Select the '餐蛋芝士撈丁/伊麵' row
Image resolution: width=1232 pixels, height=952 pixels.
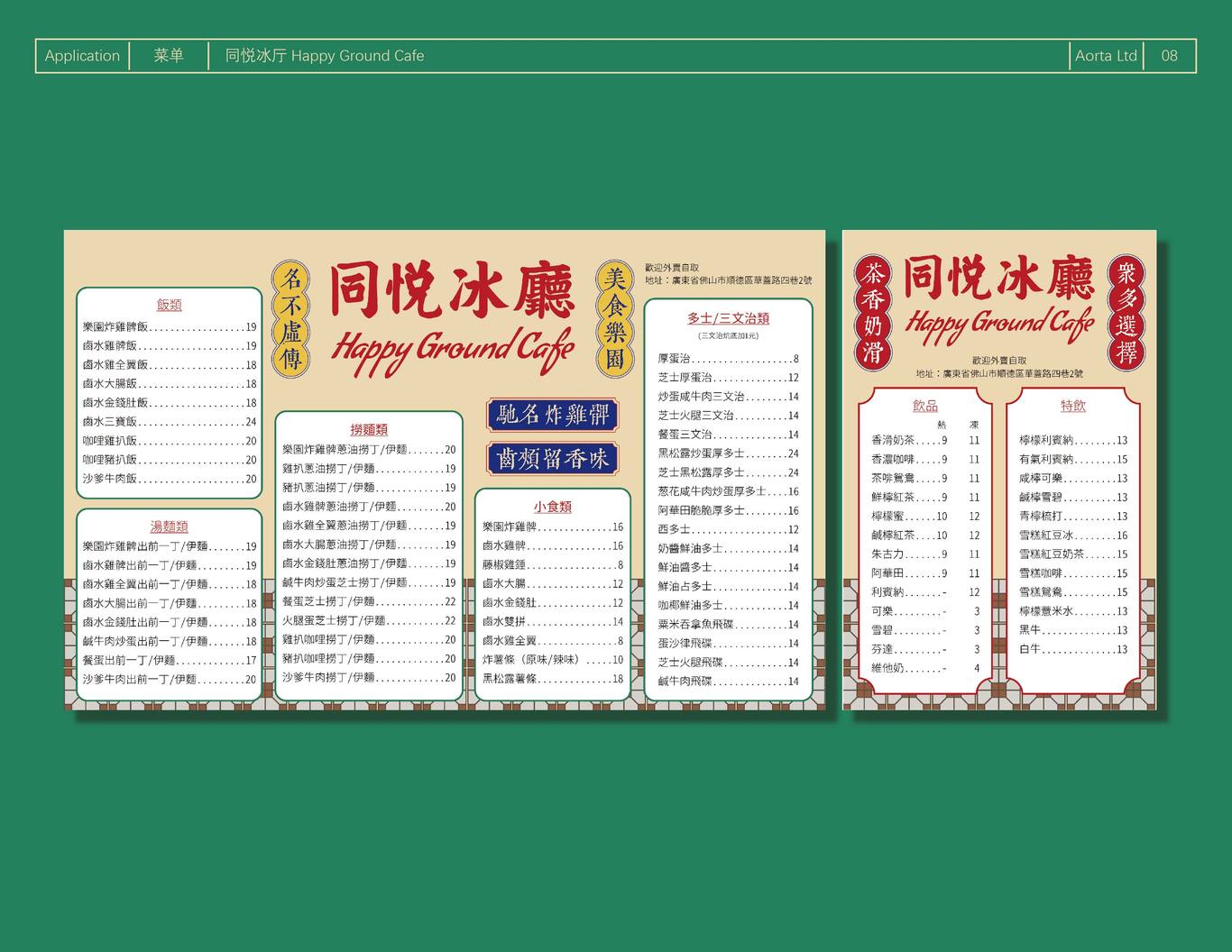point(369,601)
